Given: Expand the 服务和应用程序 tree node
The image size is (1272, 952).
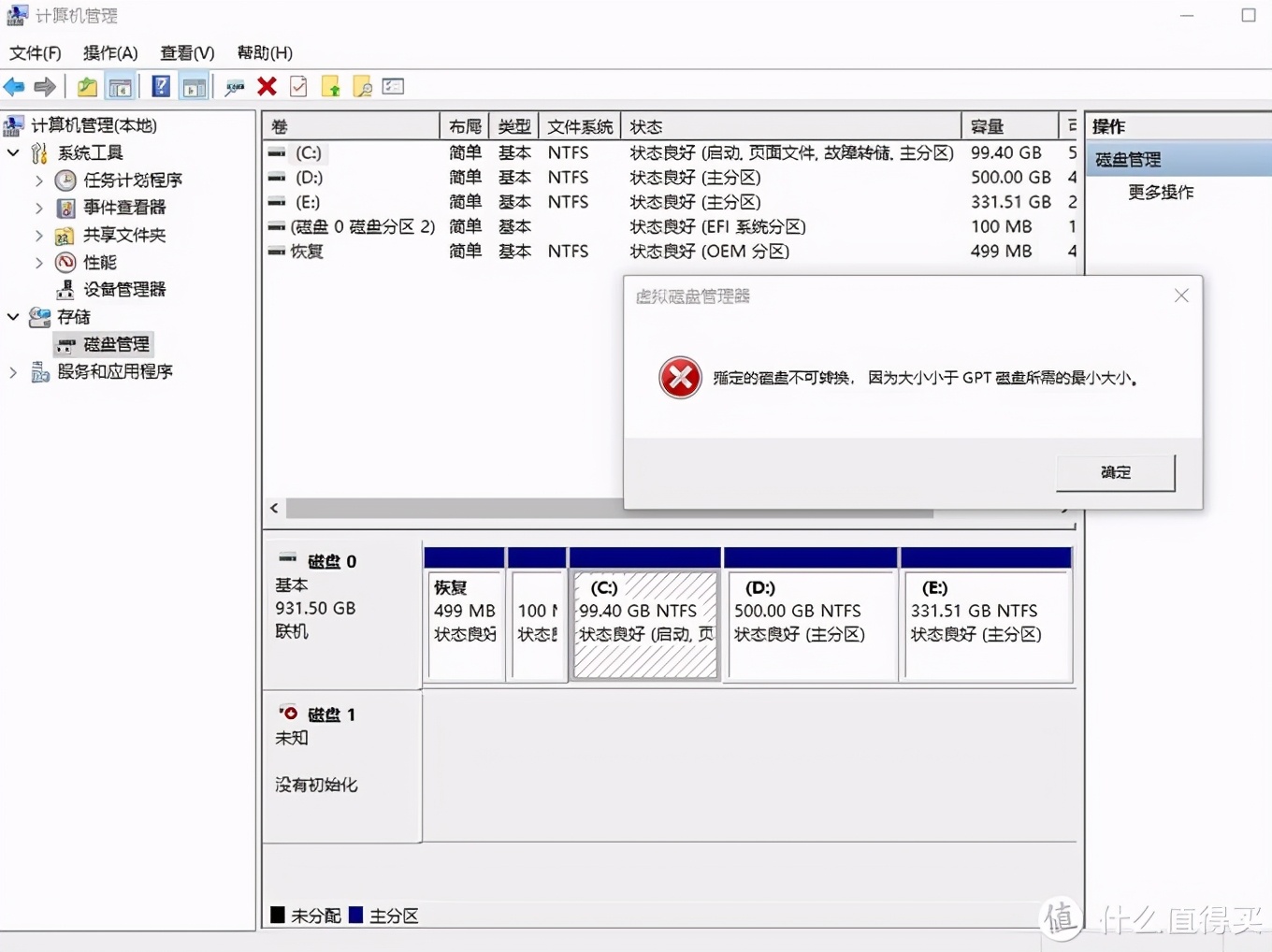Looking at the screenshot, I should pos(13,371).
